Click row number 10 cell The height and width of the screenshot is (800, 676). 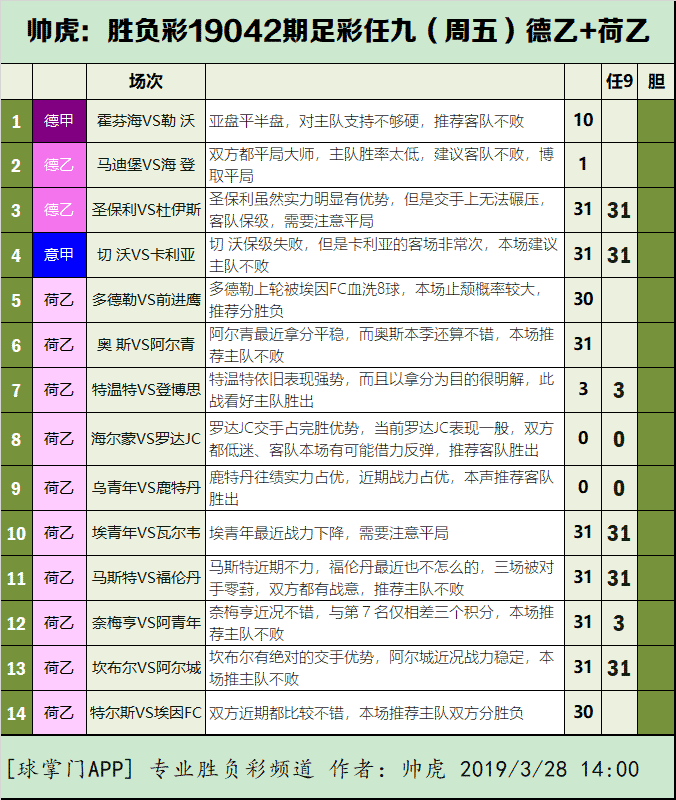16,533
